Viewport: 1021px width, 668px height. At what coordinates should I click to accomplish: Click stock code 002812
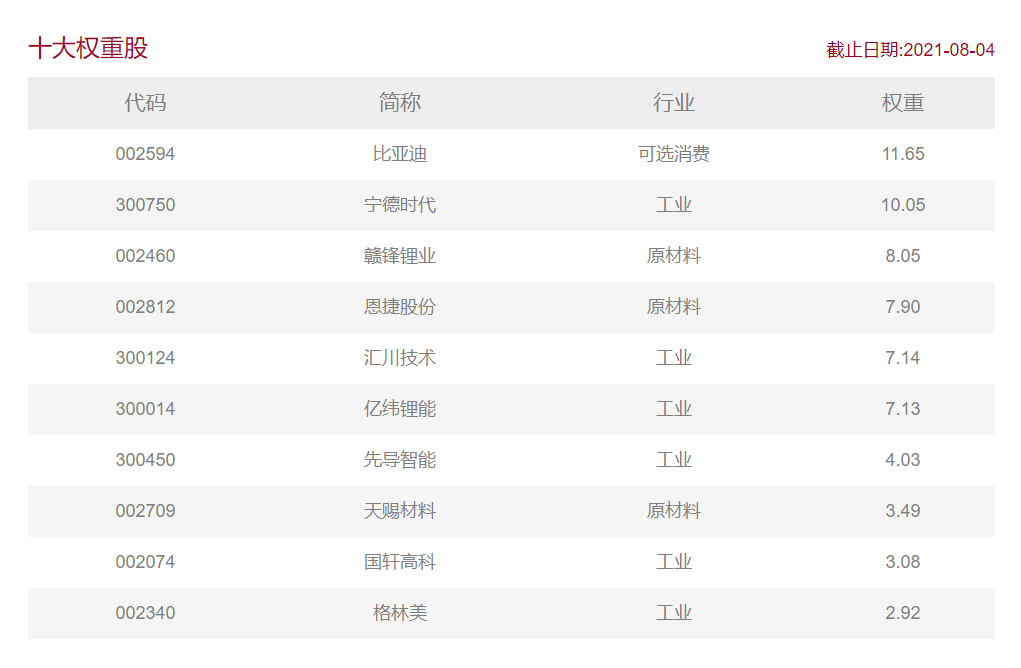click(x=145, y=307)
